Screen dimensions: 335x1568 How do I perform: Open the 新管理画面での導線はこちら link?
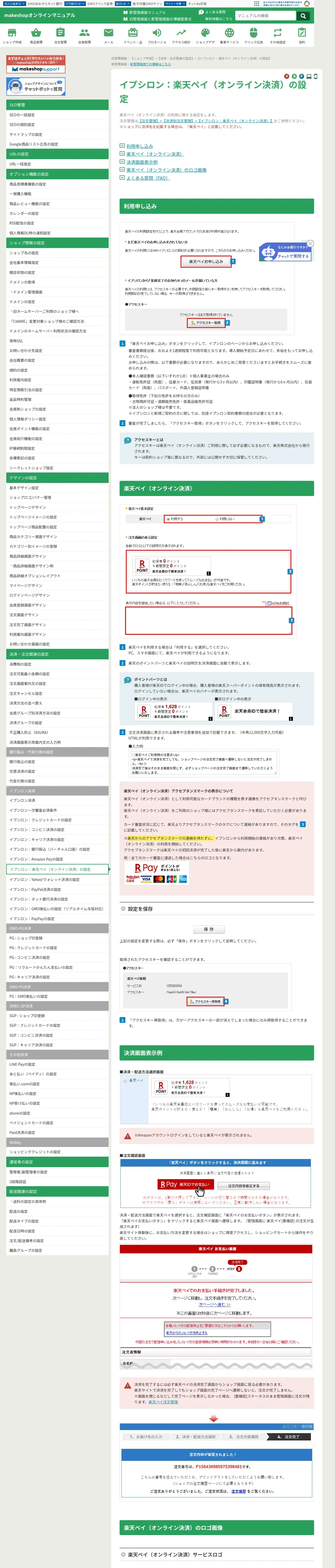[x=150, y=64]
